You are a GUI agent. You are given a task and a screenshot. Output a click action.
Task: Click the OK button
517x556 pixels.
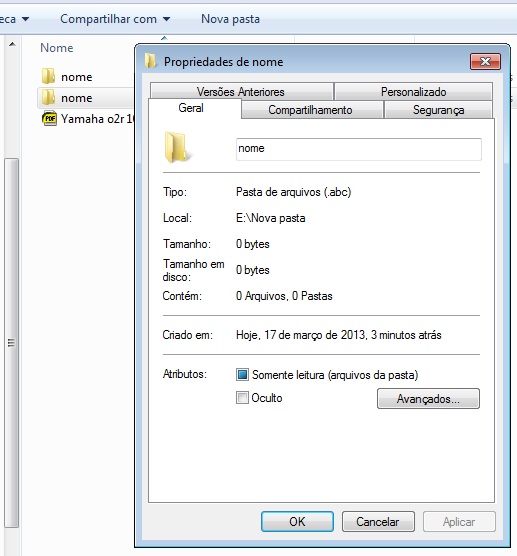click(x=297, y=522)
